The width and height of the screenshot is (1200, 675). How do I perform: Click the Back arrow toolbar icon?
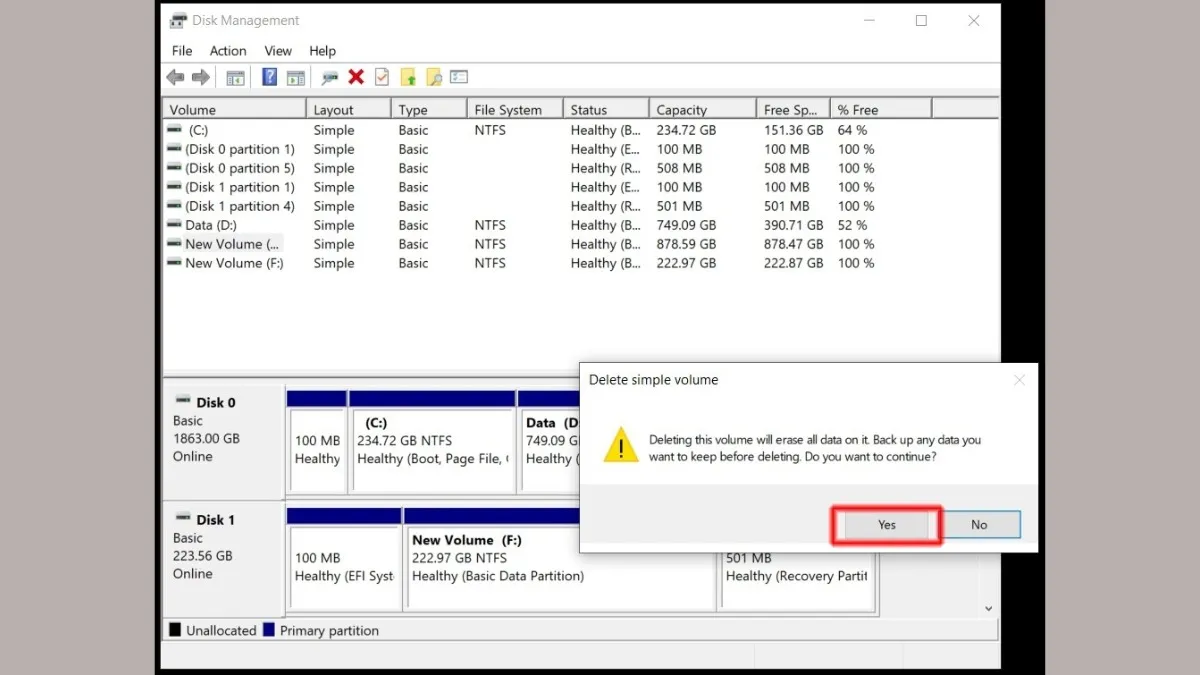coord(175,78)
